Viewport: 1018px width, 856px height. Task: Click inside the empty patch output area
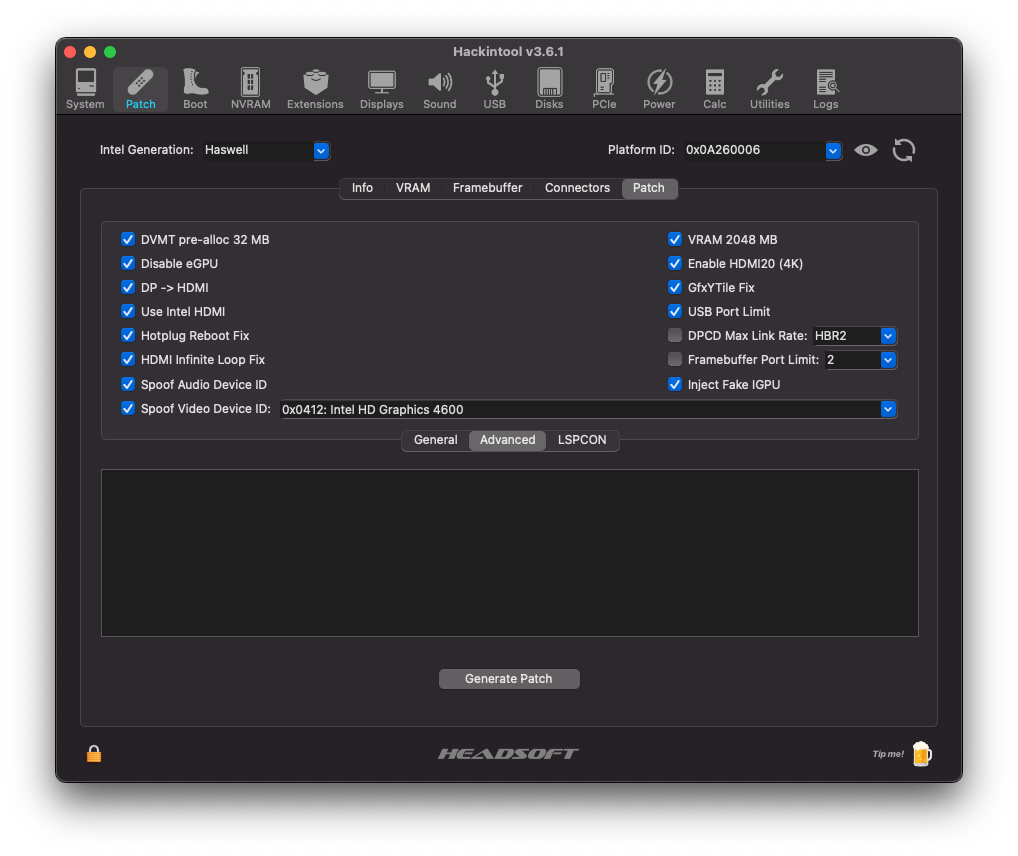point(509,552)
